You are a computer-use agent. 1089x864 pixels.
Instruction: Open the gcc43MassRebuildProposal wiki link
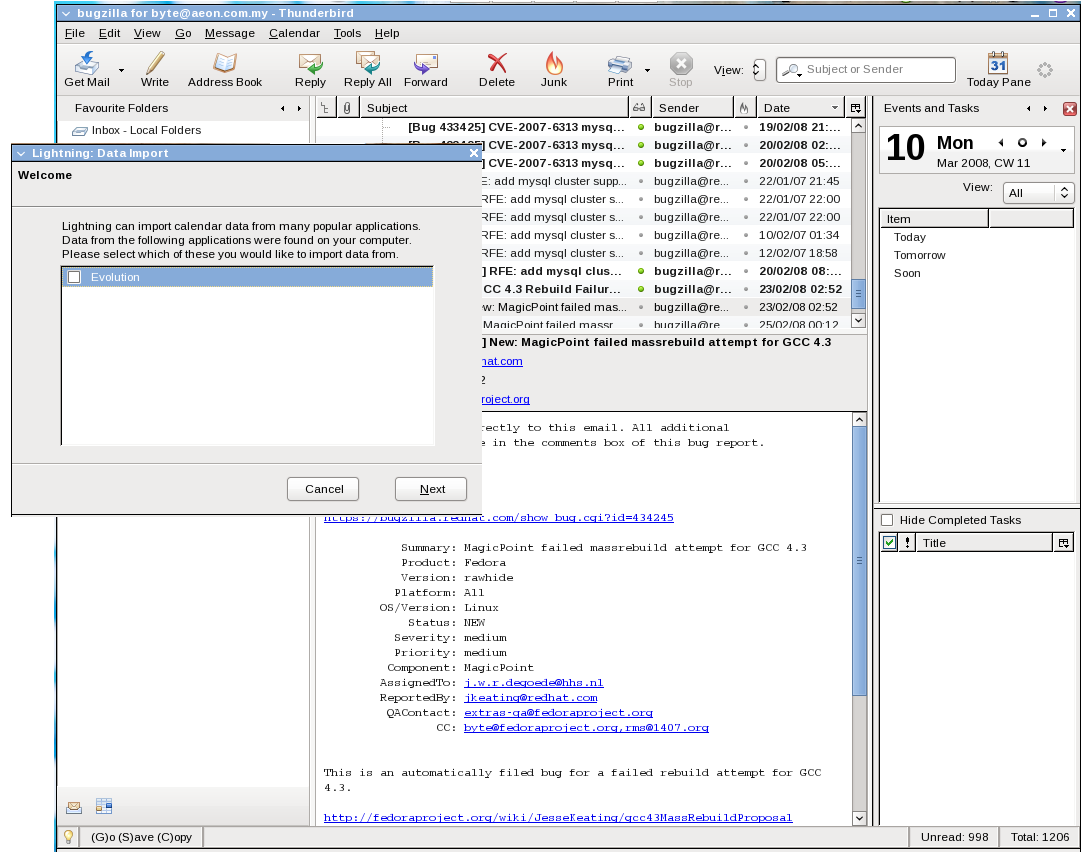[x=558, y=817]
